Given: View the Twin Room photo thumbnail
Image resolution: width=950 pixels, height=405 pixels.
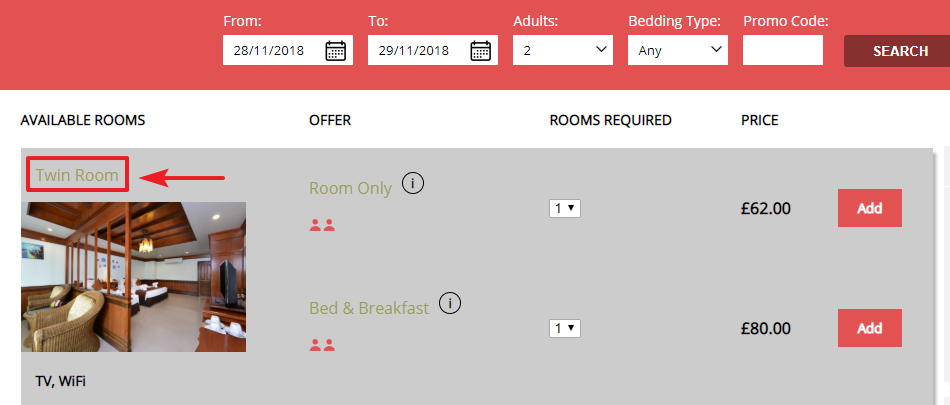Looking at the screenshot, I should pyautogui.click(x=133, y=277).
